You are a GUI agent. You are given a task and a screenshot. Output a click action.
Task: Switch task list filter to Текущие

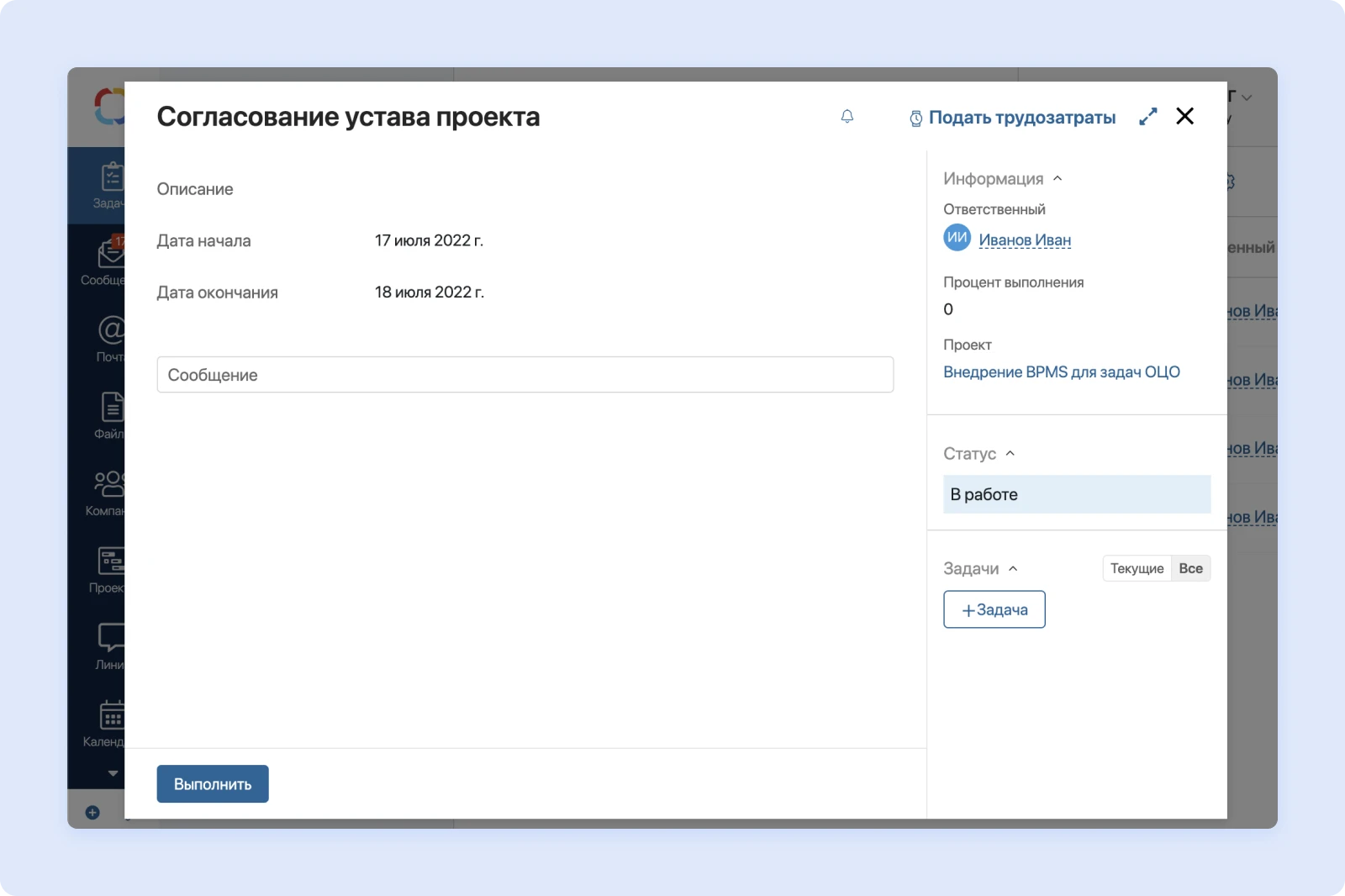(1137, 568)
